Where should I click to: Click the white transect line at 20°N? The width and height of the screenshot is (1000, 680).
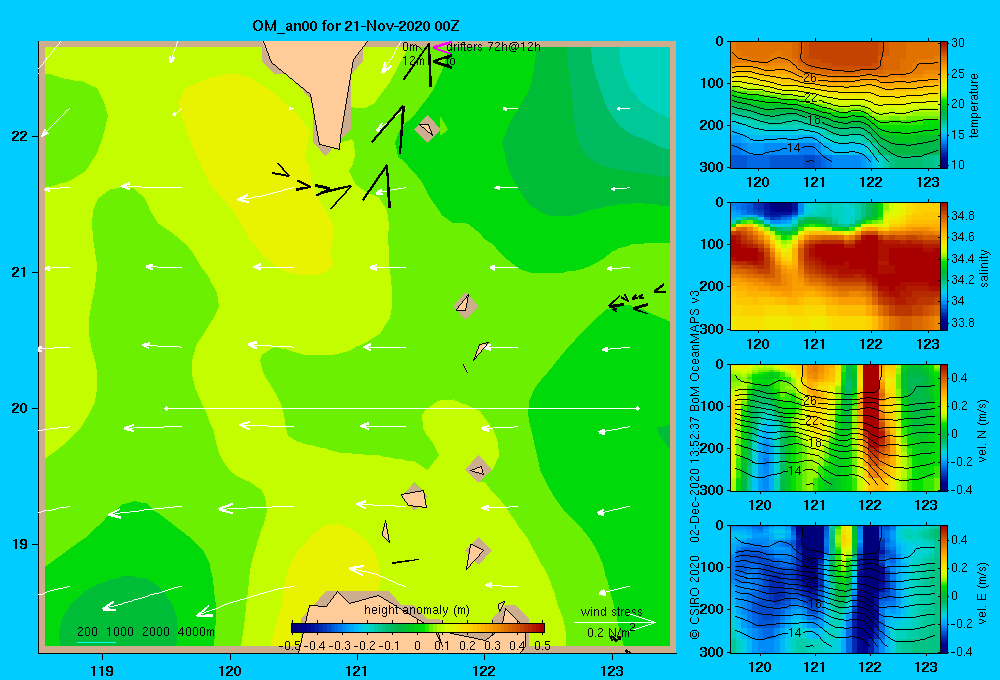[x=402, y=408]
